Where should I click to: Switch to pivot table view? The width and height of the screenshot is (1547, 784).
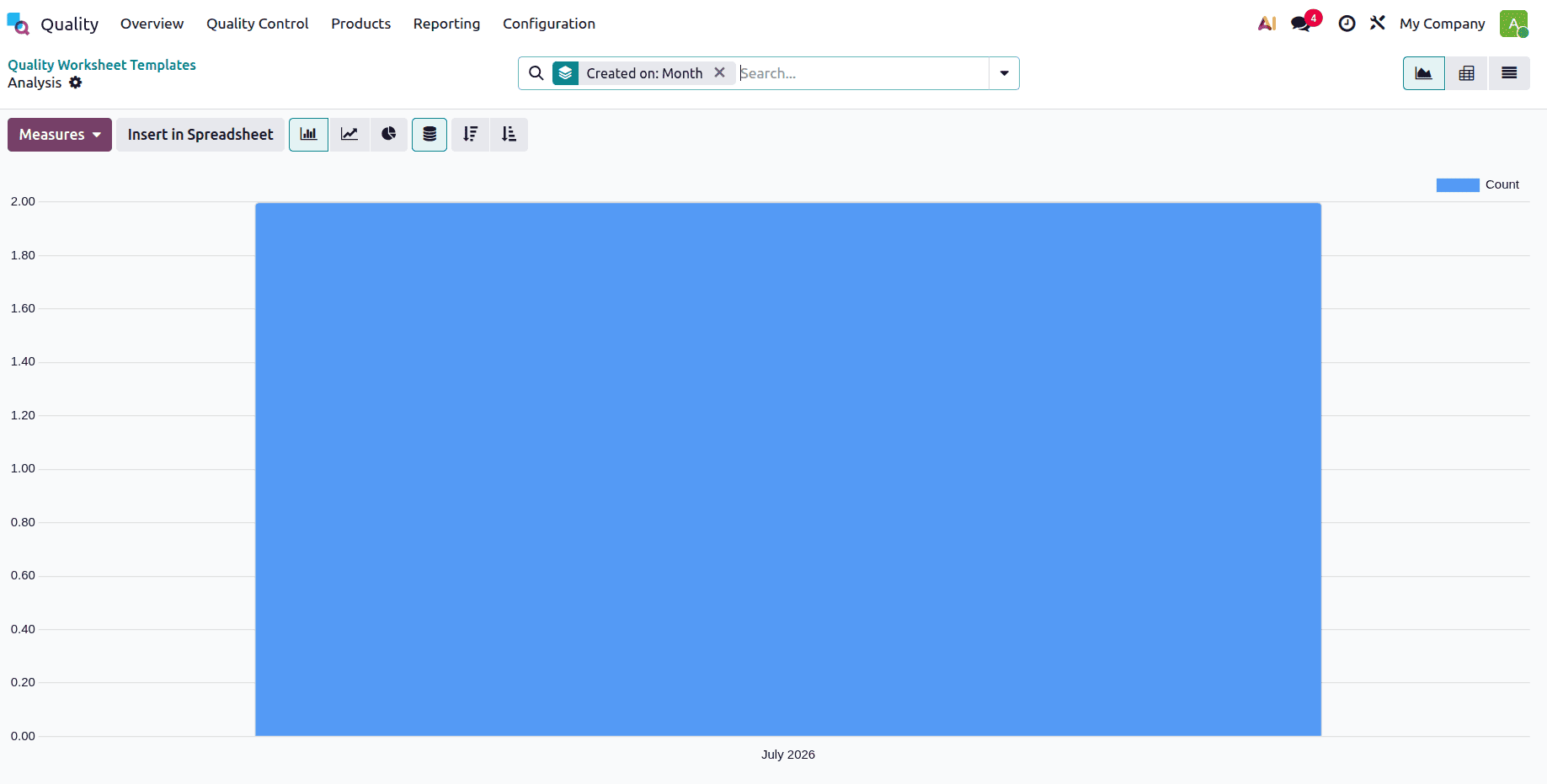coord(1466,73)
